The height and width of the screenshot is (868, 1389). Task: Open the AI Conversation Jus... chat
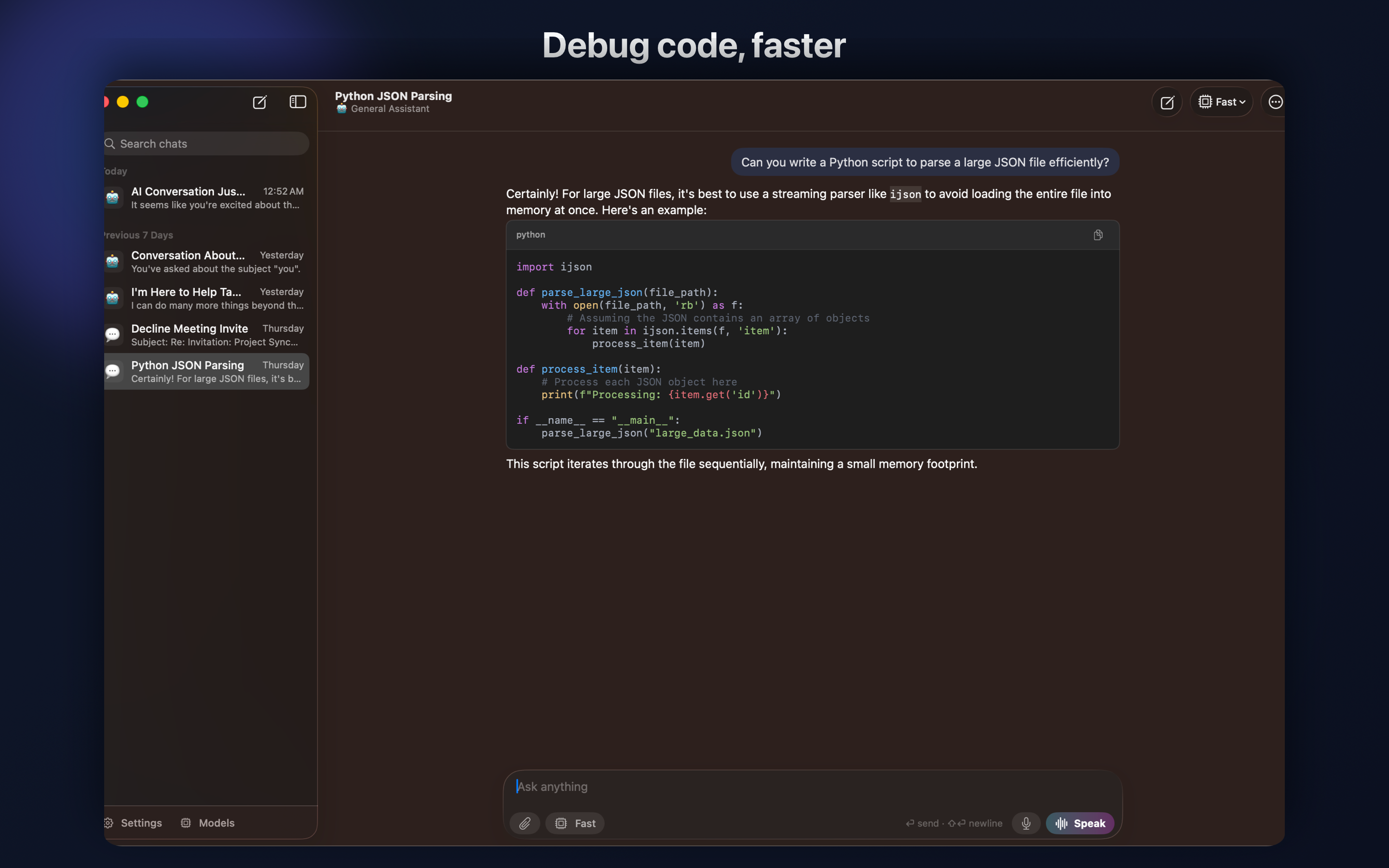pyautogui.click(x=206, y=198)
